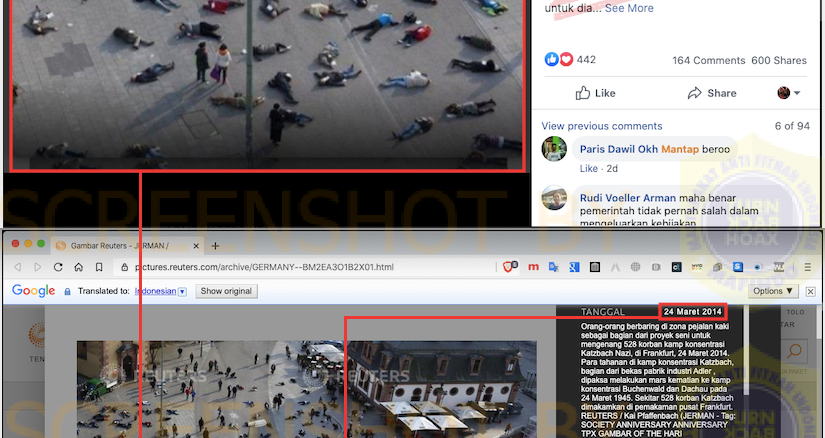Click the red 'm' extension icon
This screenshot has width=825, height=438.
[x=533, y=267]
